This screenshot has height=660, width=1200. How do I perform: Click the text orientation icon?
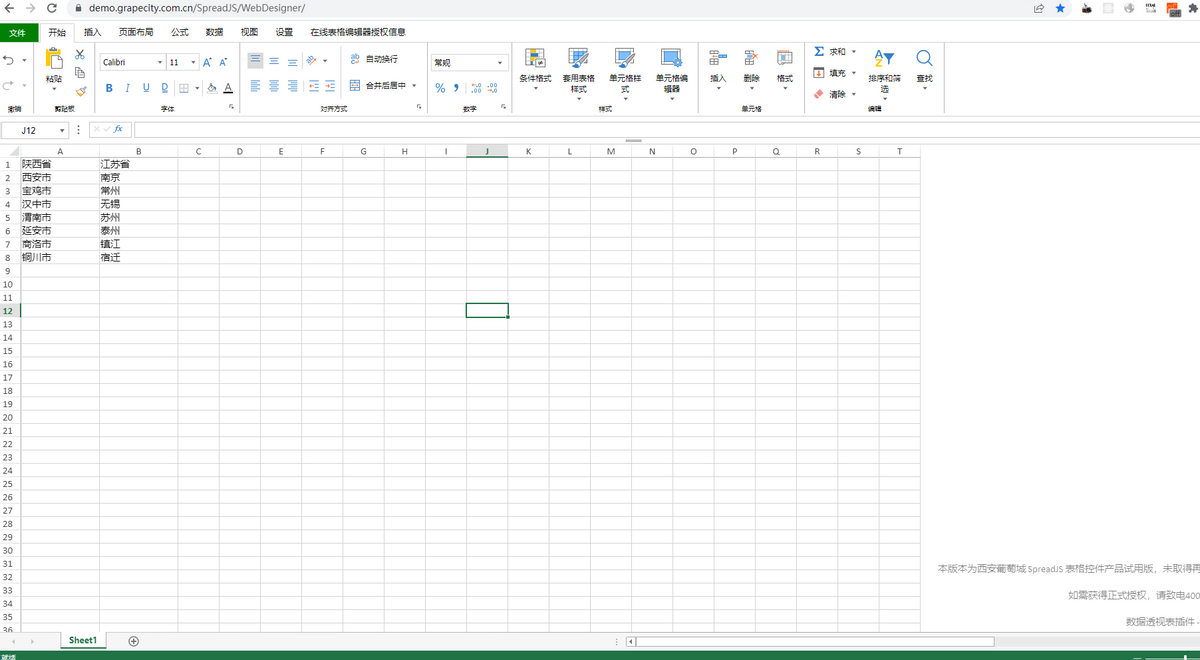[x=311, y=61]
